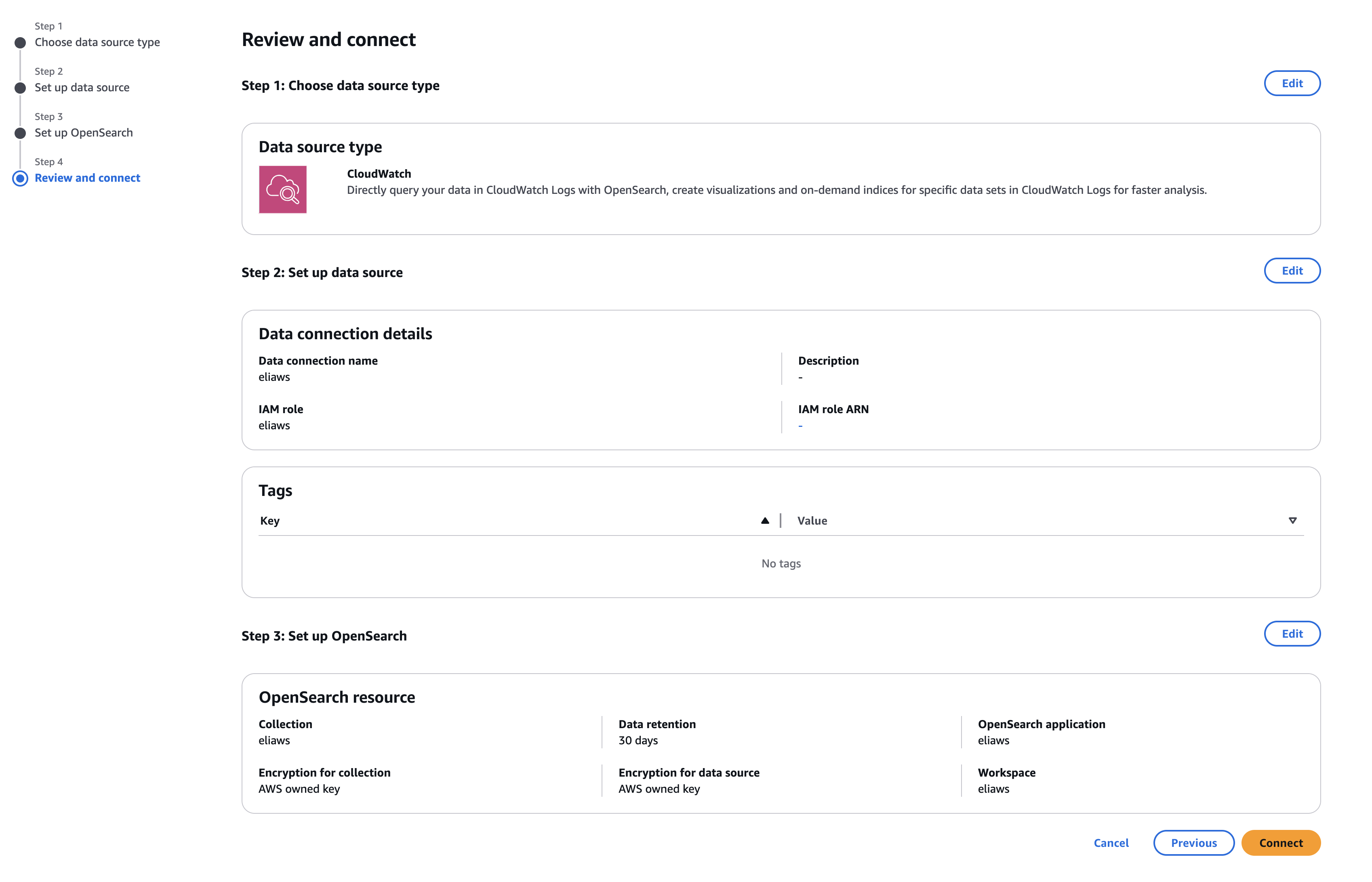Cancel the data source wizard
The height and width of the screenshot is (882, 1372).
coord(1111,843)
